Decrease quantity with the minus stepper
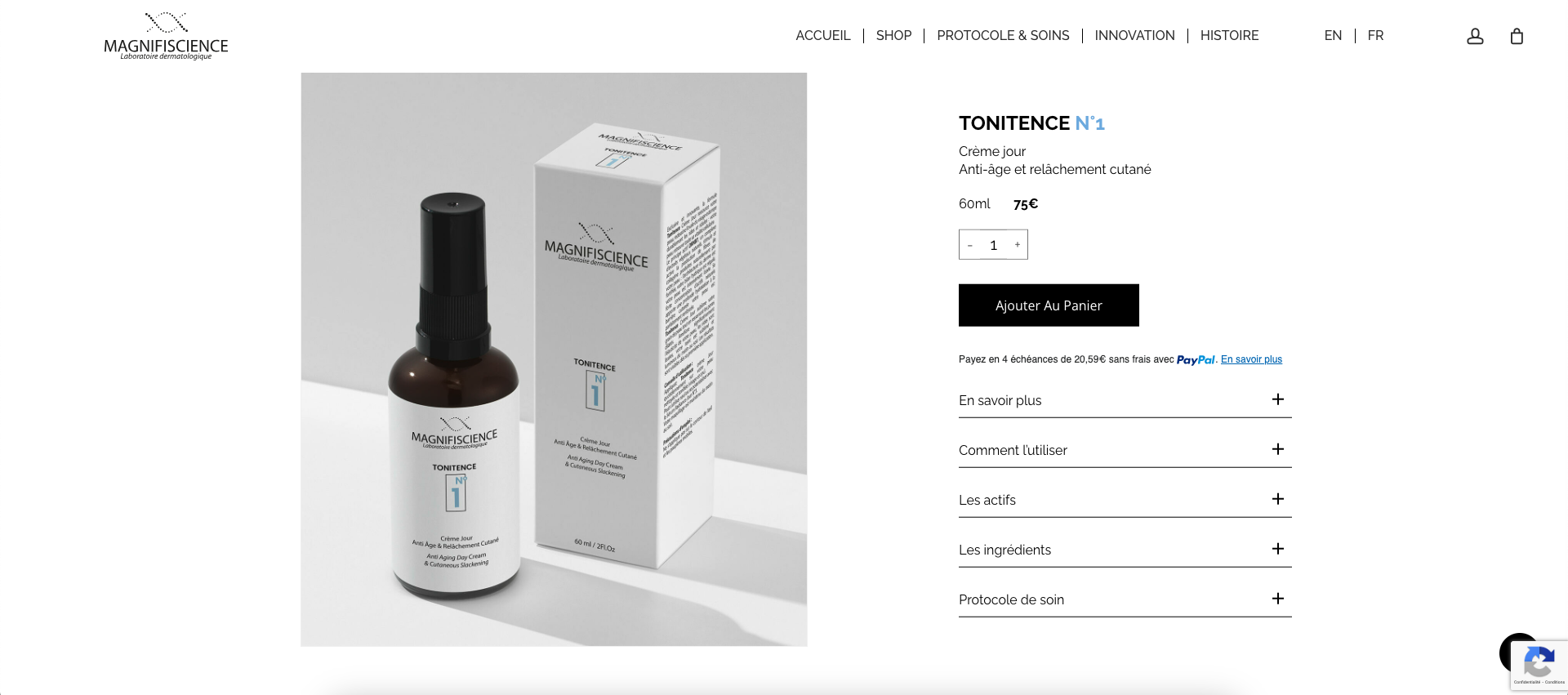The height and width of the screenshot is (695, 1568). (x=970, y=245)
